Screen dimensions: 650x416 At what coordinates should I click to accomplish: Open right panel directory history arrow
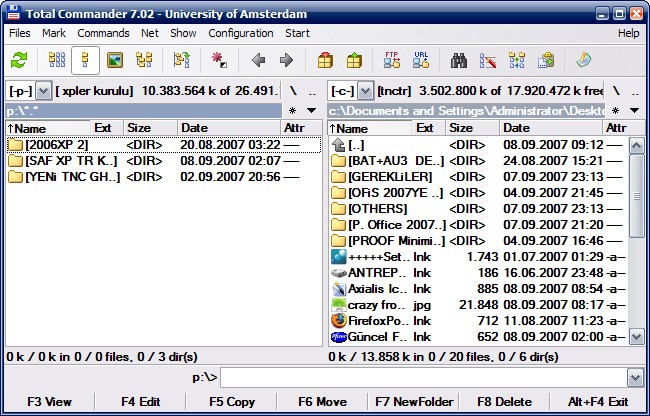click(x=634, y=111)
